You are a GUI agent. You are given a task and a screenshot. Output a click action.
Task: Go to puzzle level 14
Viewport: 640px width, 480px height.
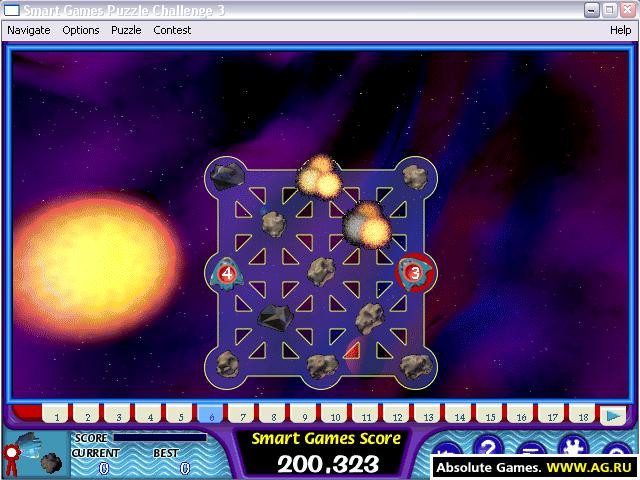(x=460, y=416)
